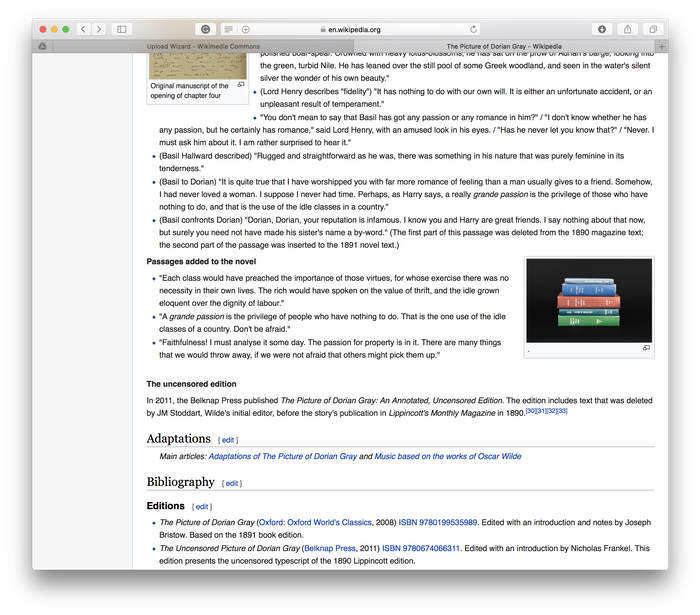Open the original manuscript thumbnail image
700x615 pixels.
198,66
